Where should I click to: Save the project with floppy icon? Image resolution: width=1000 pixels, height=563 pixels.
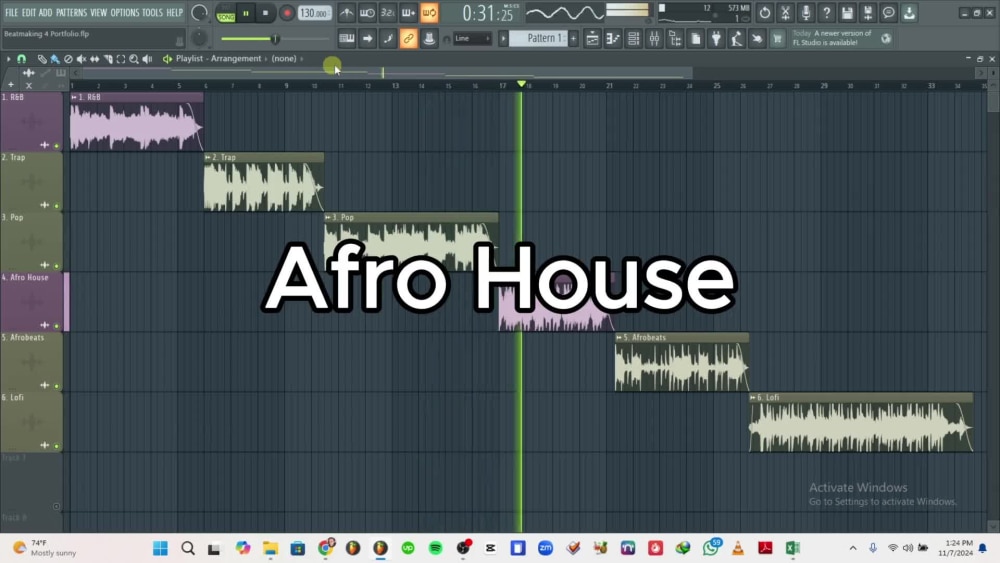(847, 13)
